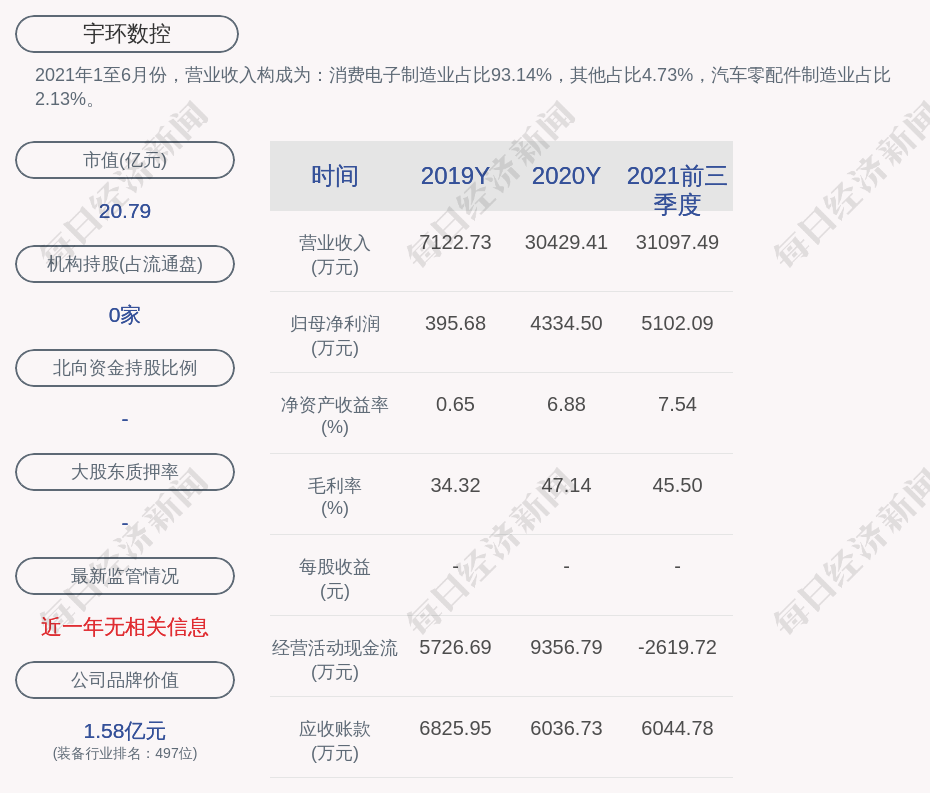Viewport: 930px width, 793px height.
Task: Open the 最新监管情况 pill
Action: click(x=125, y=576)
